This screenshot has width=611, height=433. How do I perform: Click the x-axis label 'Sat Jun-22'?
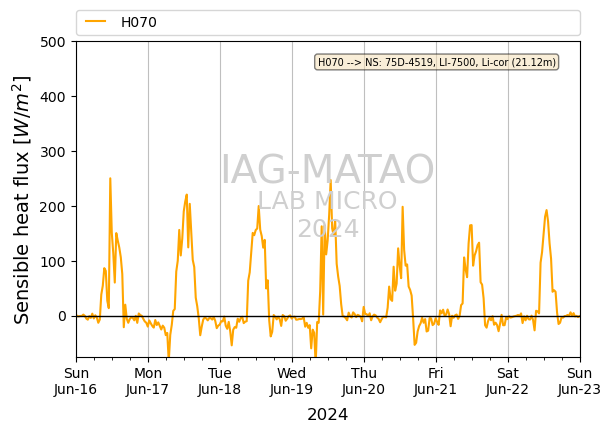507,381
